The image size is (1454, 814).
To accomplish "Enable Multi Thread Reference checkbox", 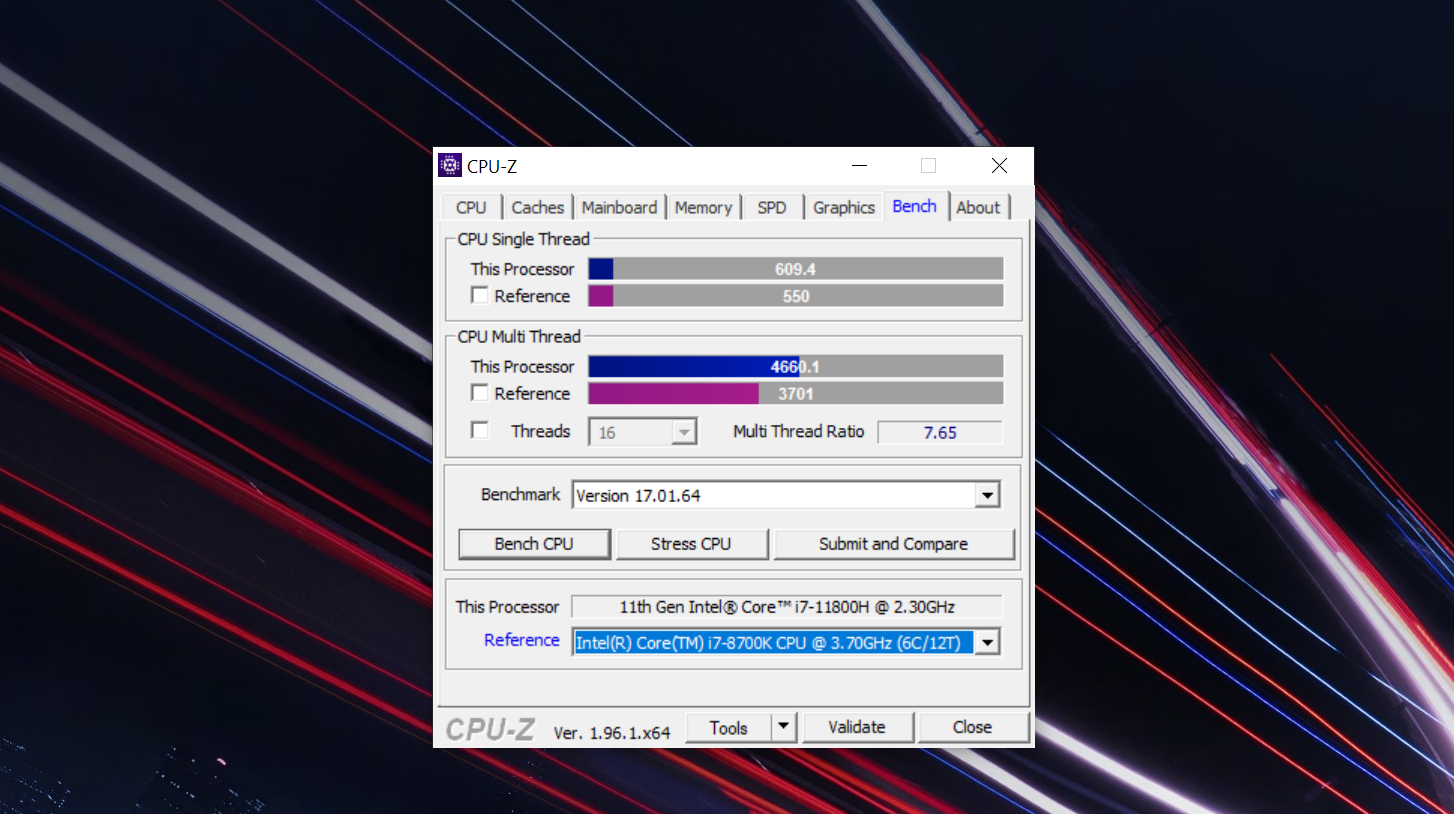I will [480, 393].
